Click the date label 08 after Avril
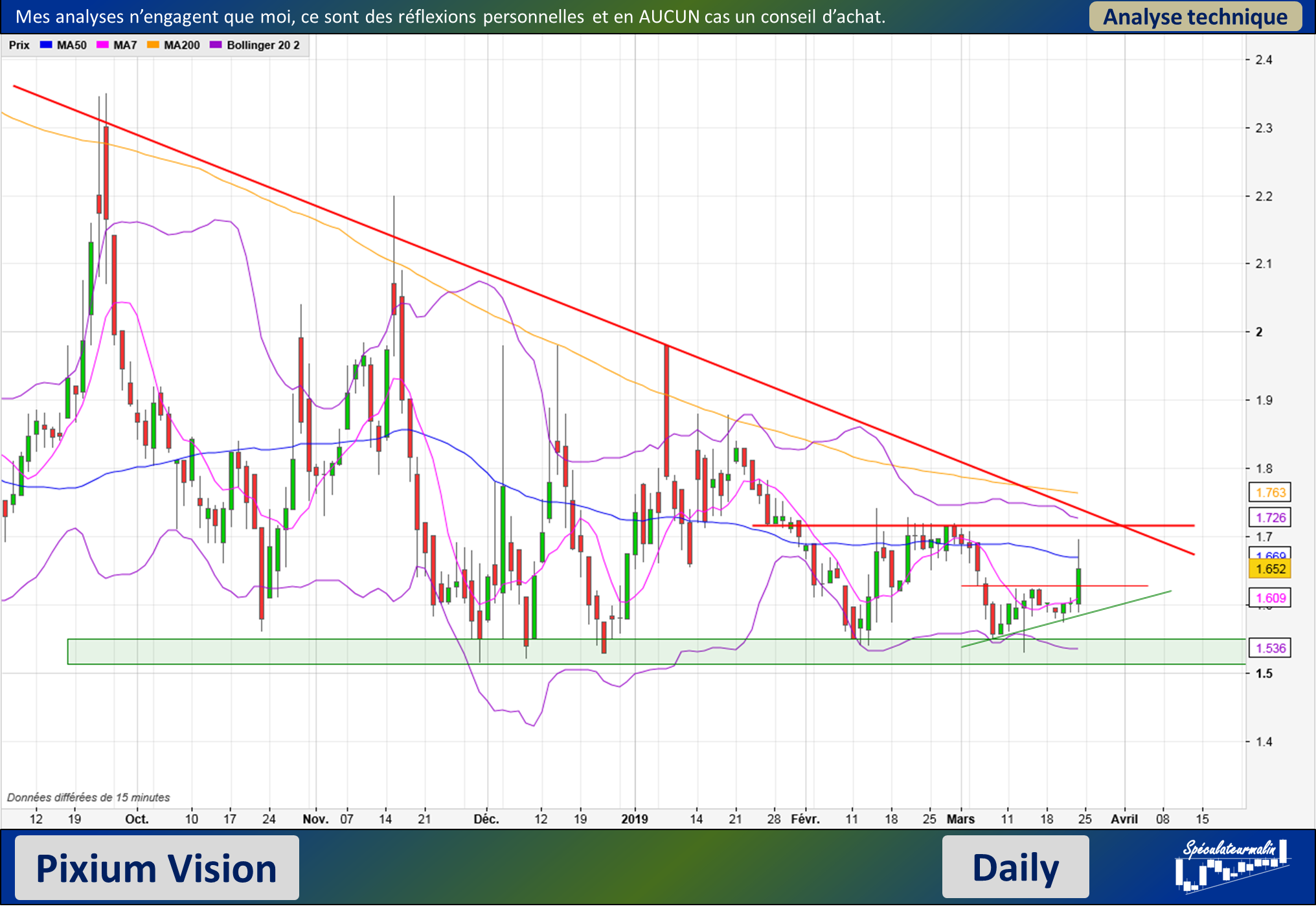The width and height of the screenshot is (1316, 913). [1163, 819]
